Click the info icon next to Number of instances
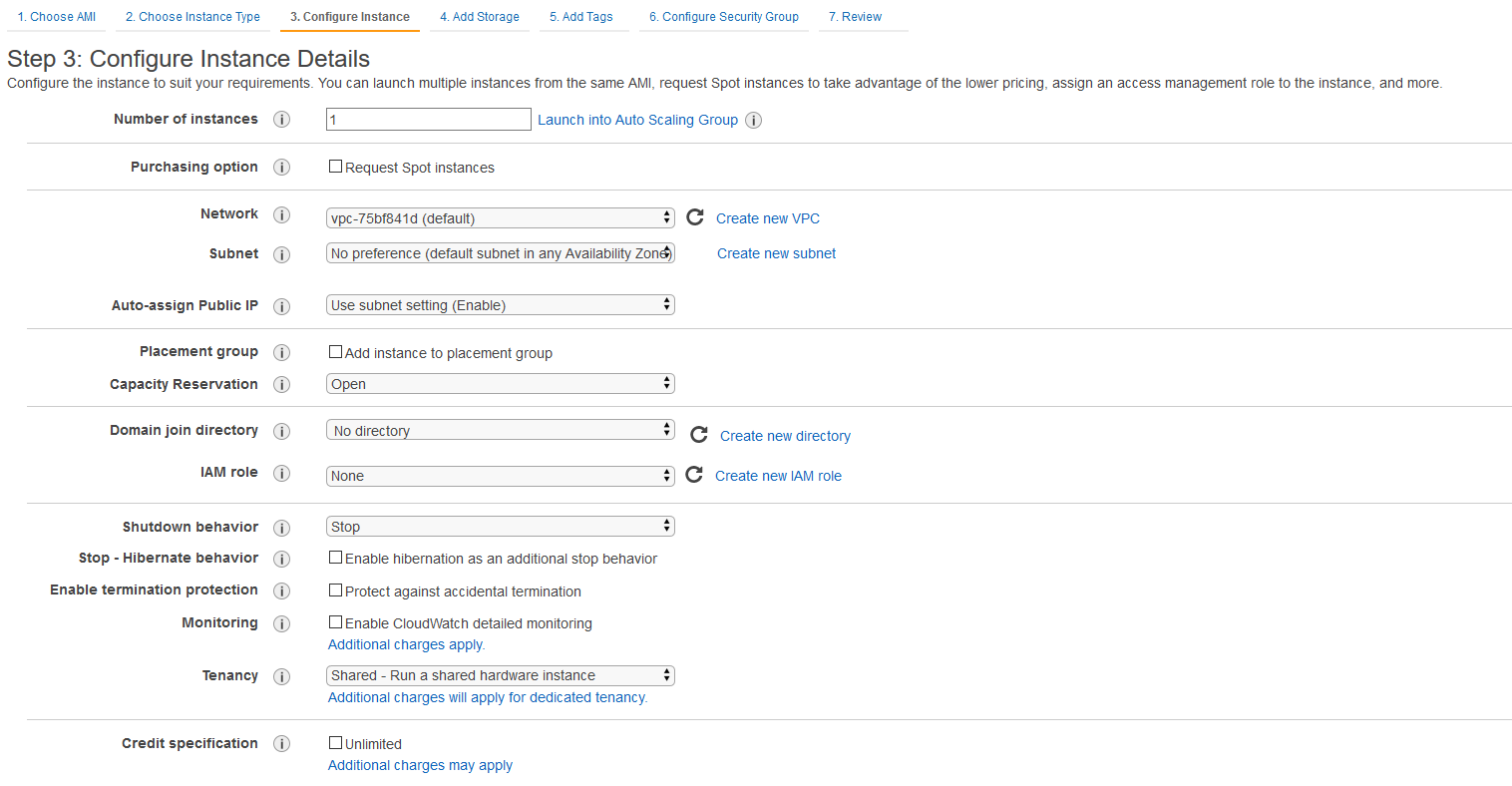1512x786 pixels. (x=282, y=120)
